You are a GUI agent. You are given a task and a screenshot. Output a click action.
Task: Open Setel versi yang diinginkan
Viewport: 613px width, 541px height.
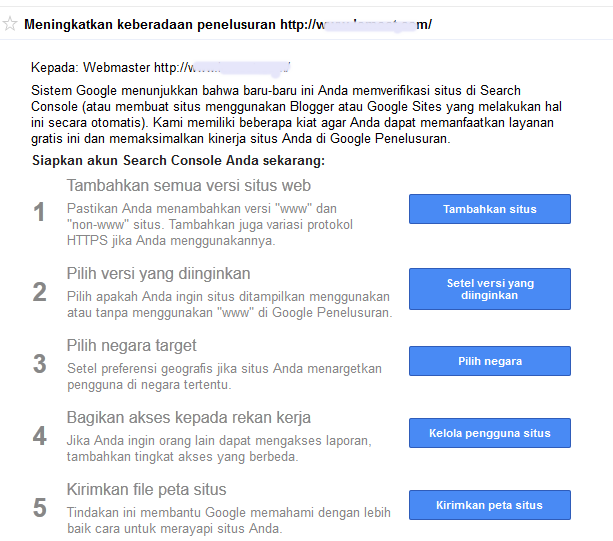point(489,289)
